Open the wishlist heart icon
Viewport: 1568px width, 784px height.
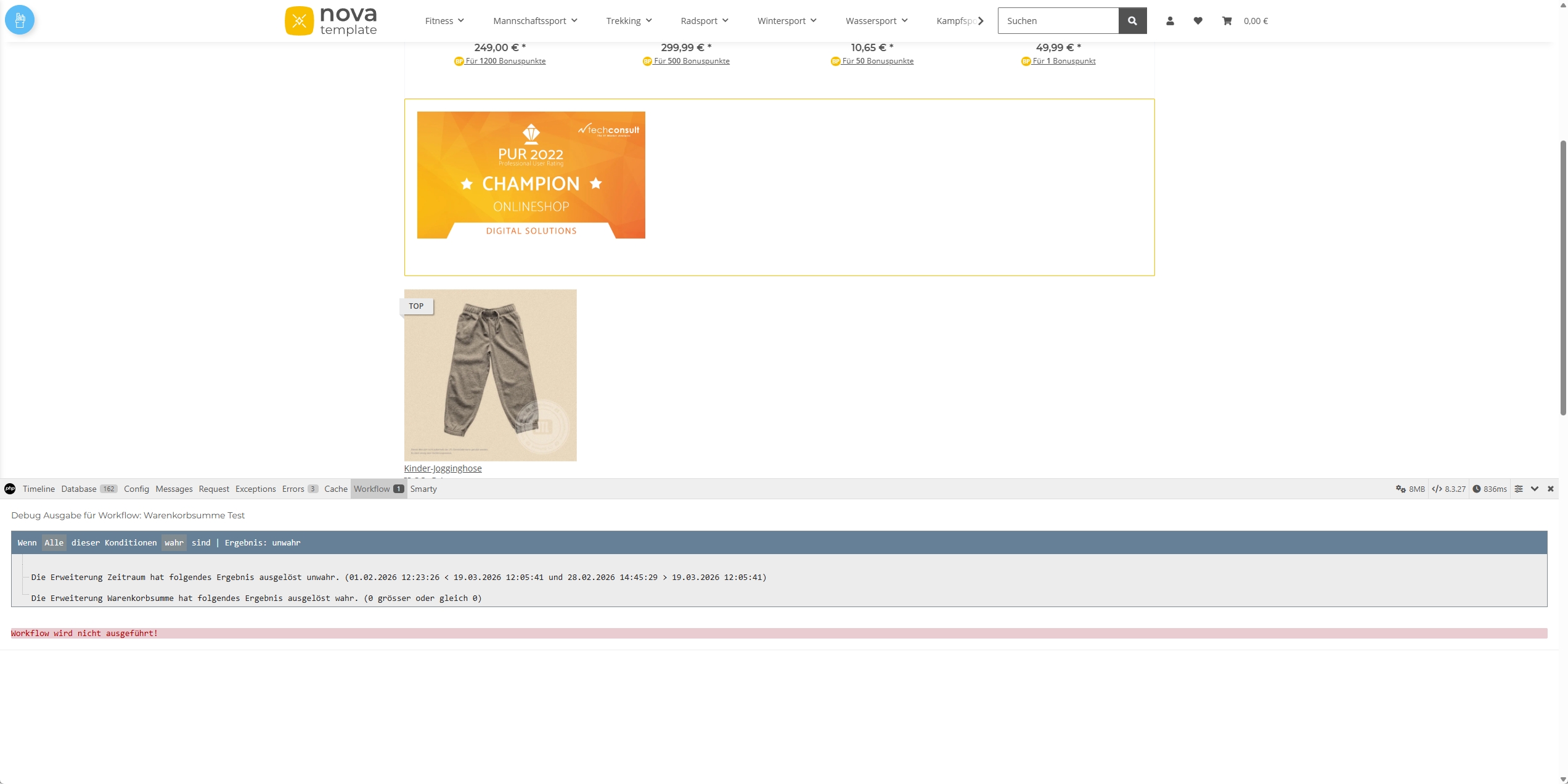(x=1198, y=20)
